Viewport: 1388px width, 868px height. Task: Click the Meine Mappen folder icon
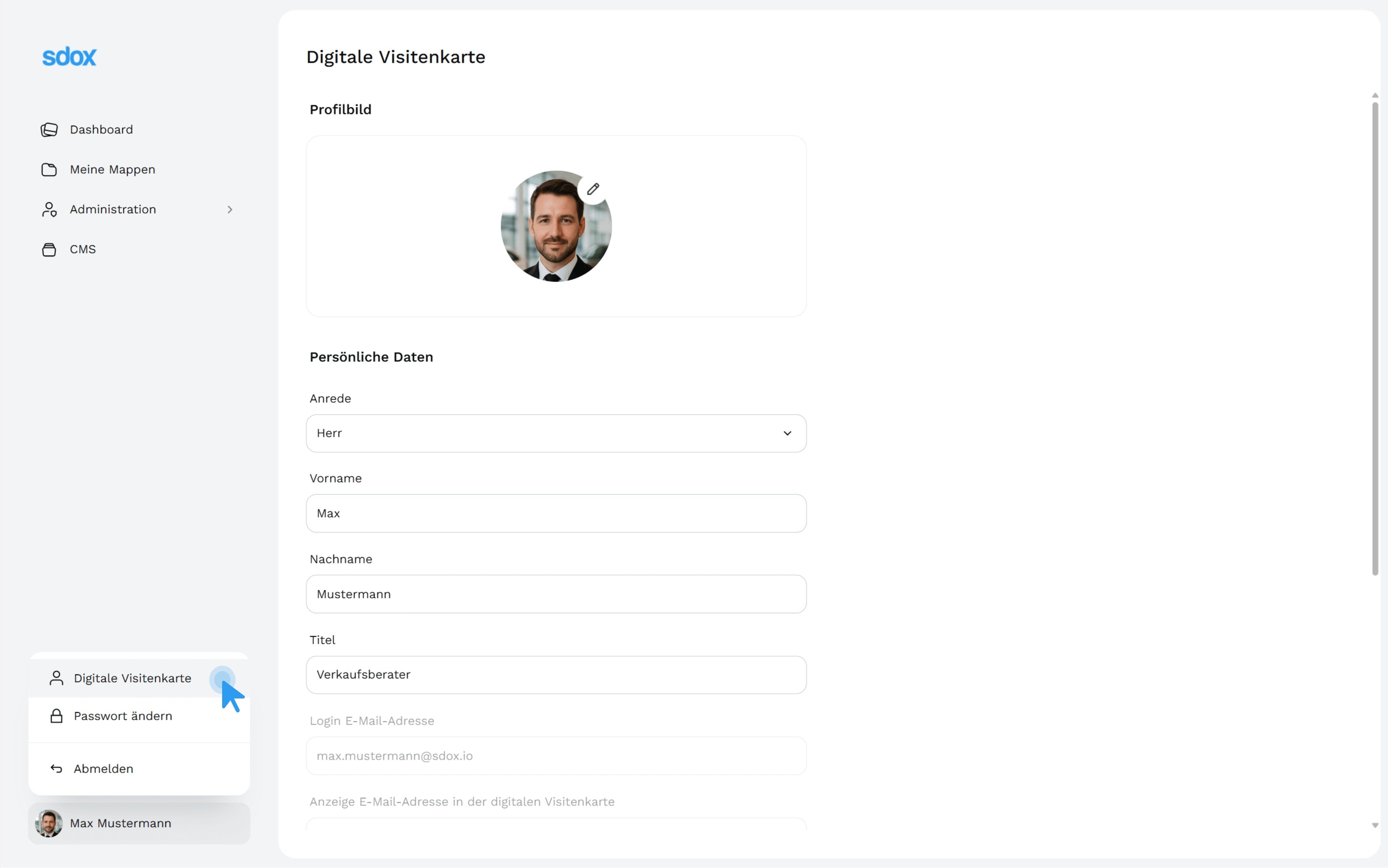click(x=49, y=169)
